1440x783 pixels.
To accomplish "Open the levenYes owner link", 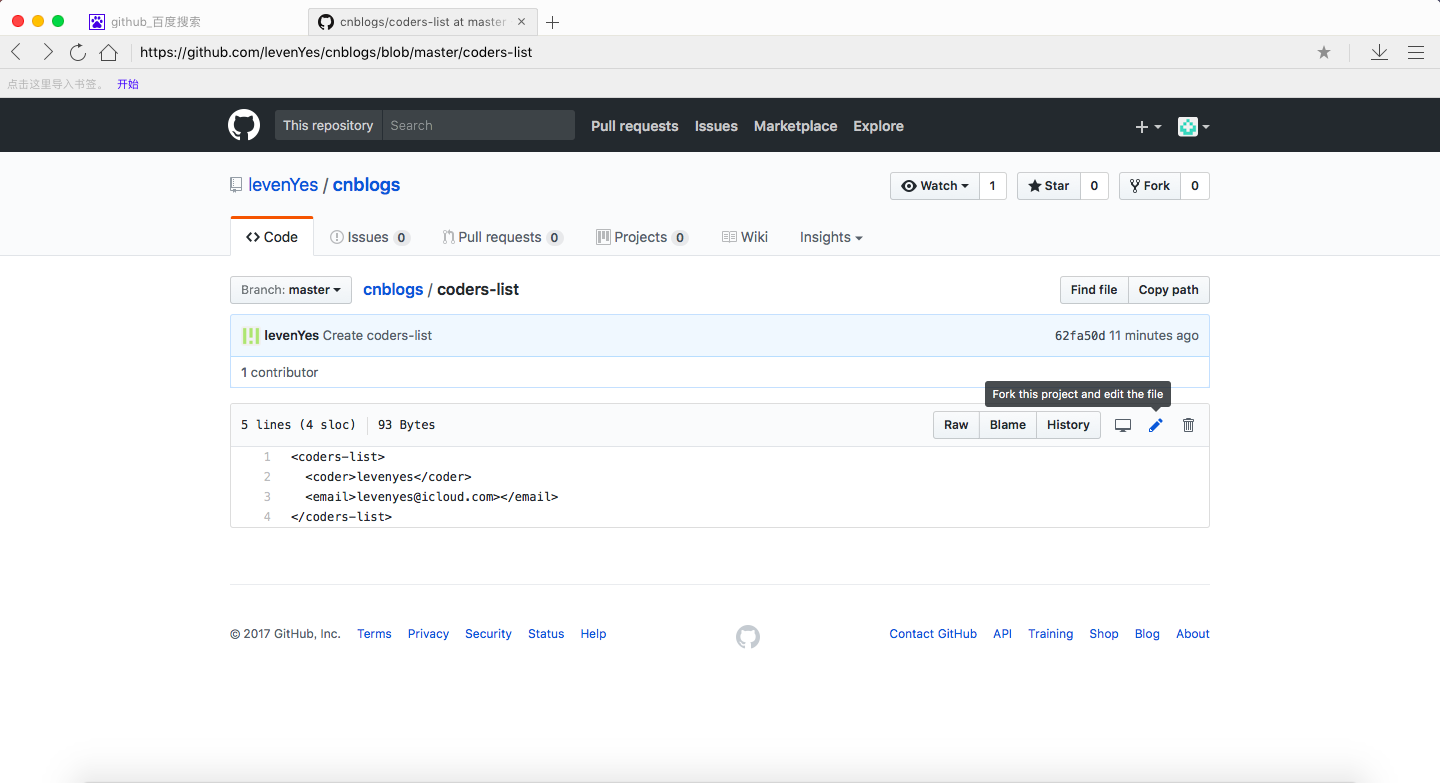I will (283, 185).
